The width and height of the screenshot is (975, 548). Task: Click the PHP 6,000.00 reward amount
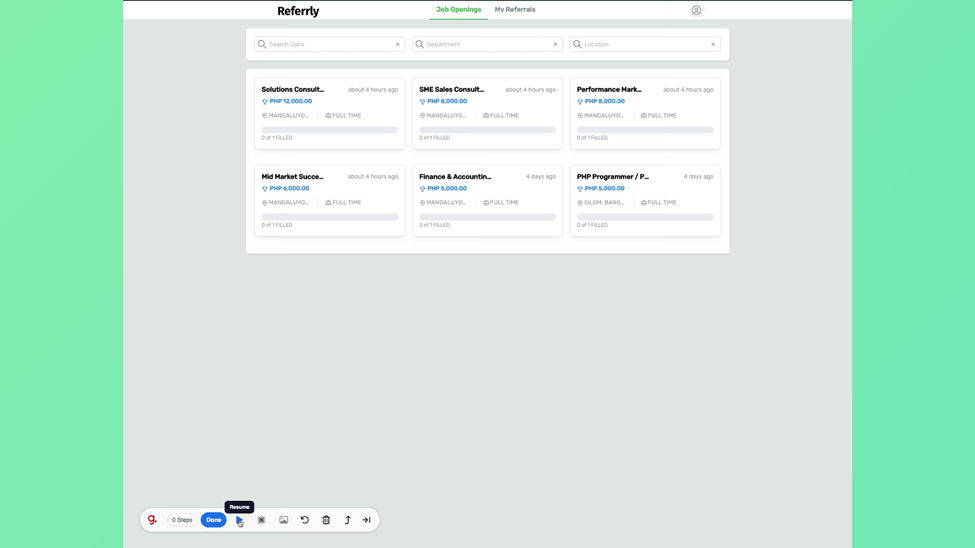pos(289,188)
